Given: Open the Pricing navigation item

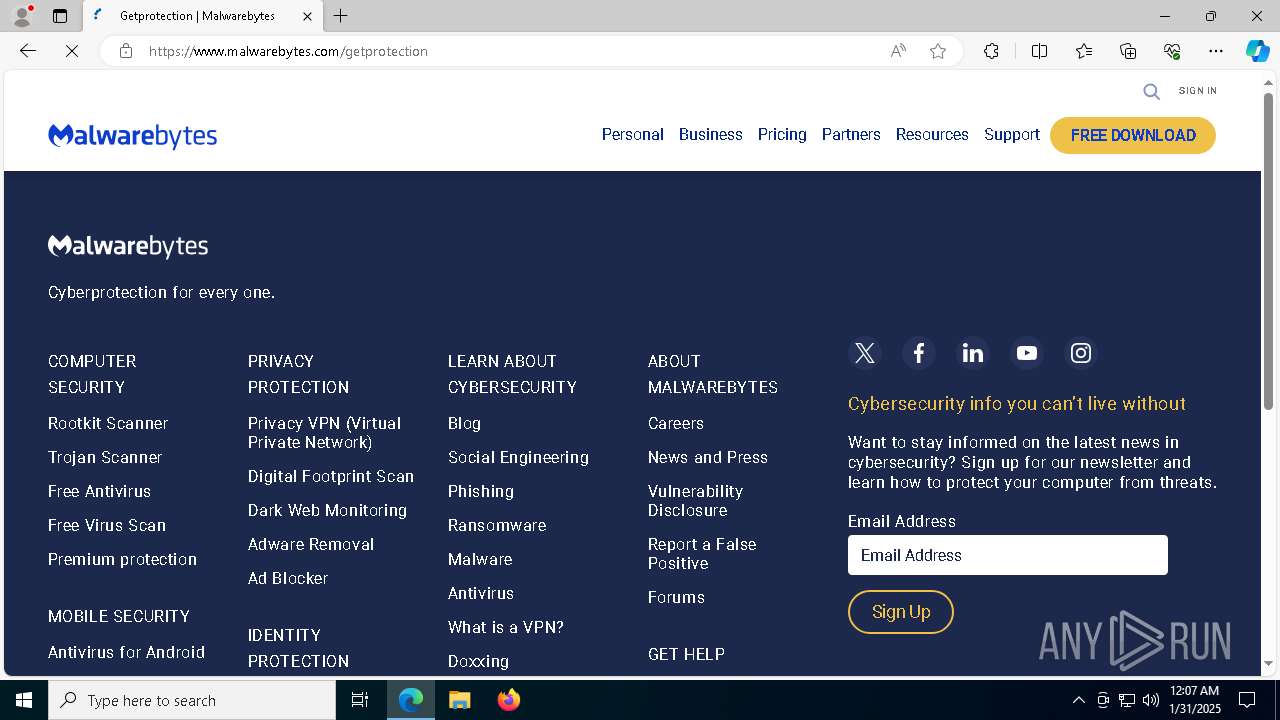Looking at the screenshot, I should point(782,135).
